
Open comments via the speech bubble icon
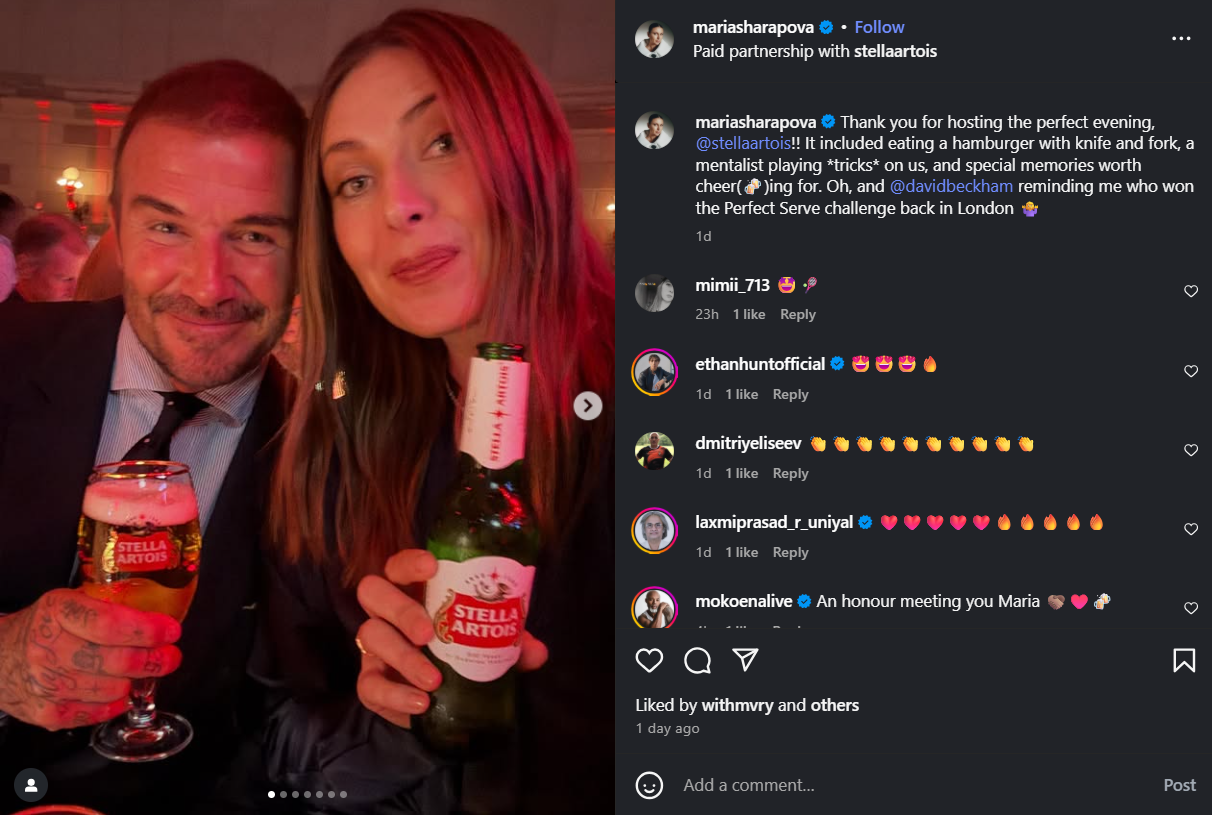click(x=697, y=660)
